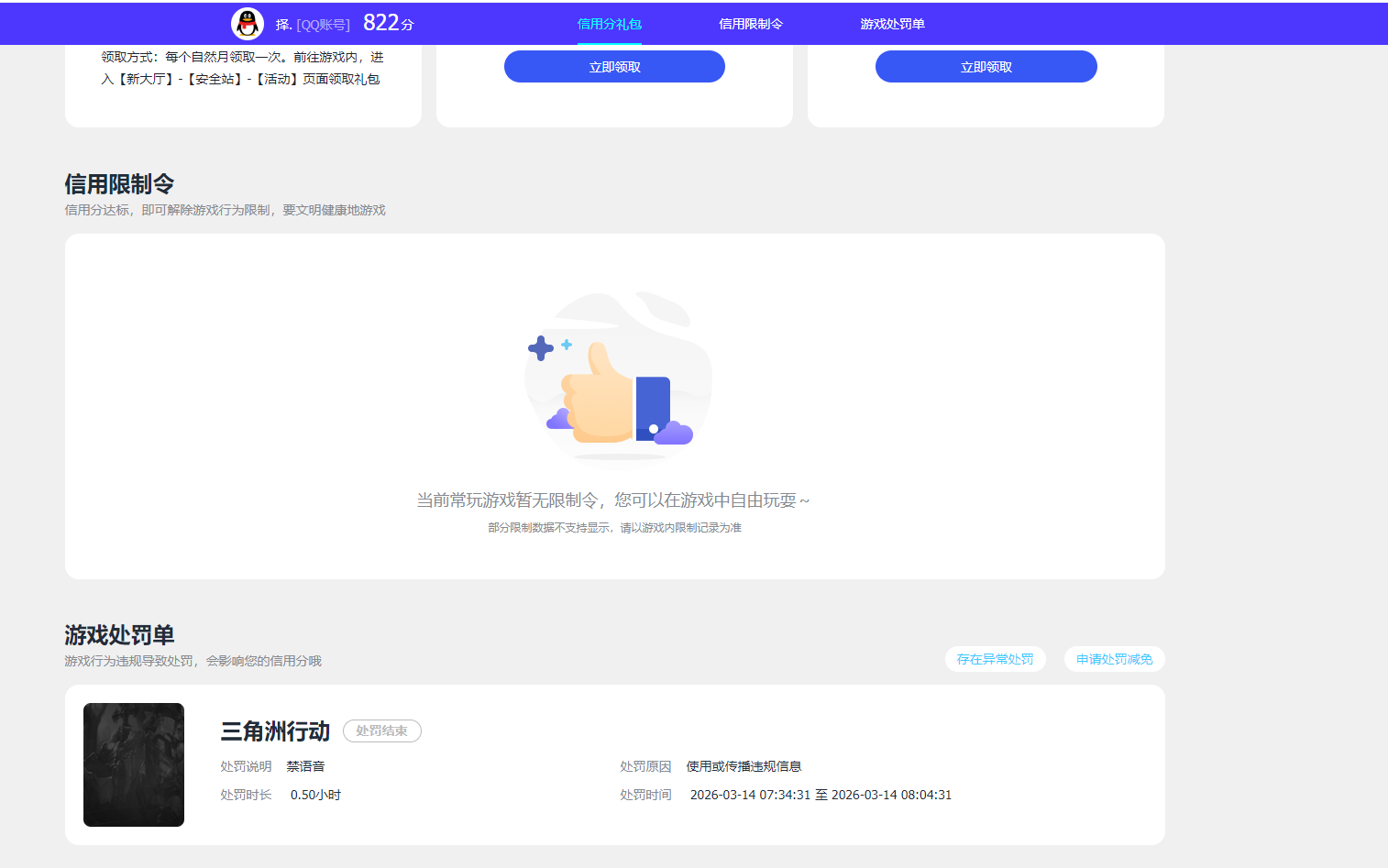Open the 三角洲行动 game thumbnail
The width and height of the screenshot is (1388, 868).
point(134,765)
